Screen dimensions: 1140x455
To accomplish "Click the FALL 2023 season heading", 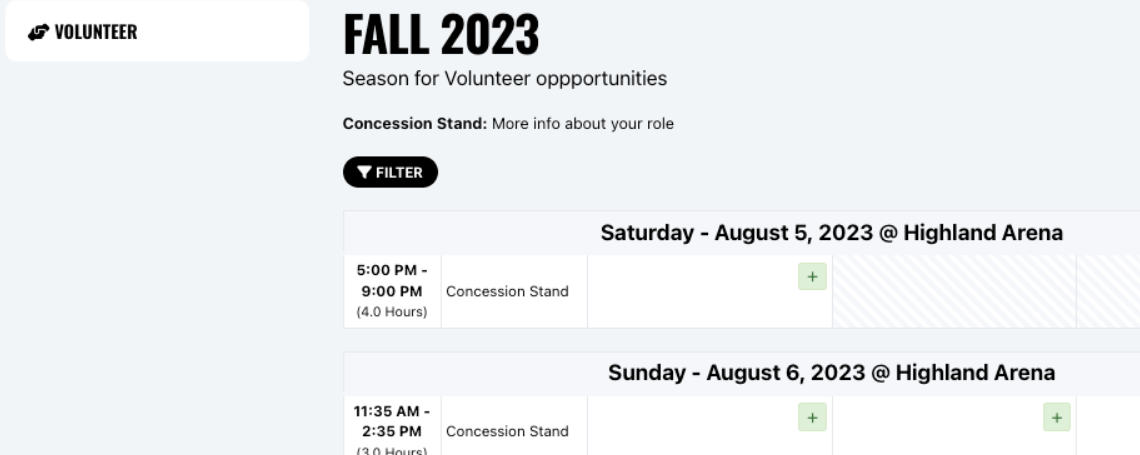I will [440, 35].
